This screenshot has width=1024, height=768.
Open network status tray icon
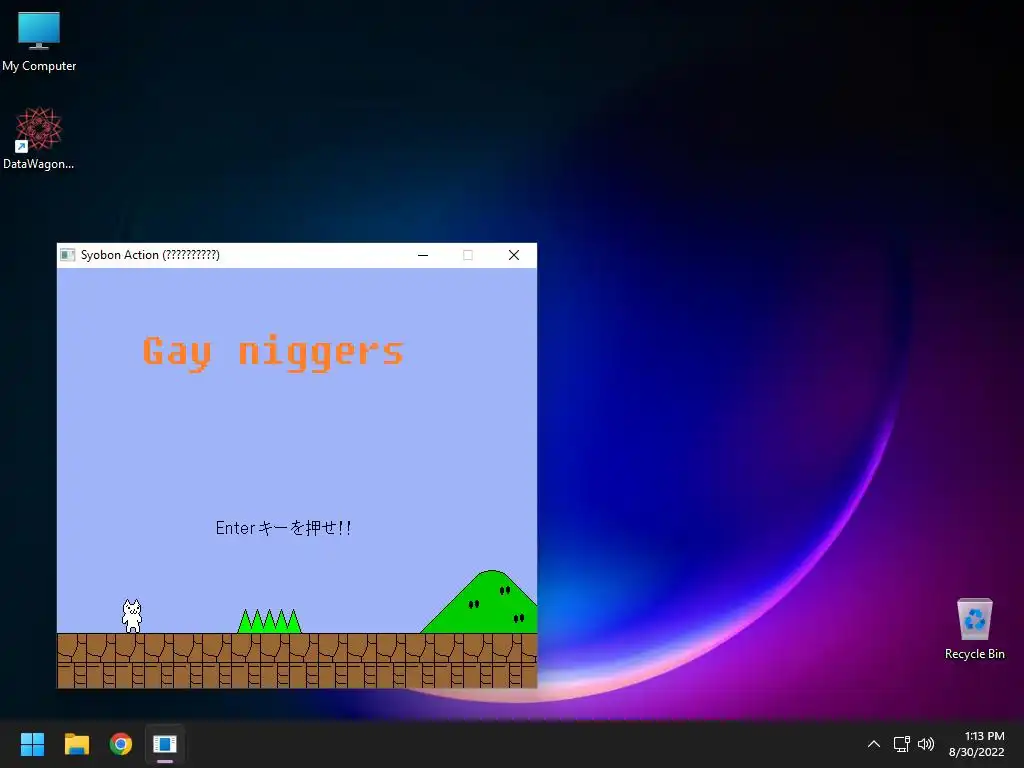coord(902,744)
